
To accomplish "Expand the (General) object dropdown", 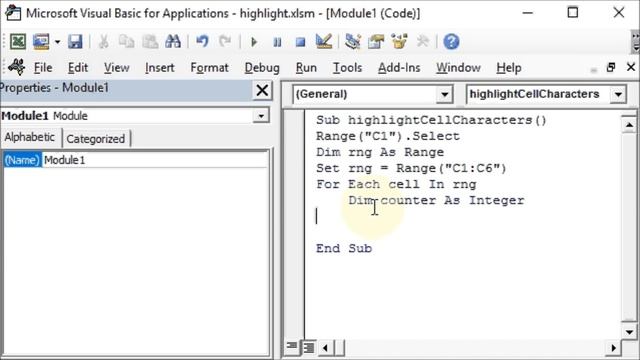I will 444,94.
